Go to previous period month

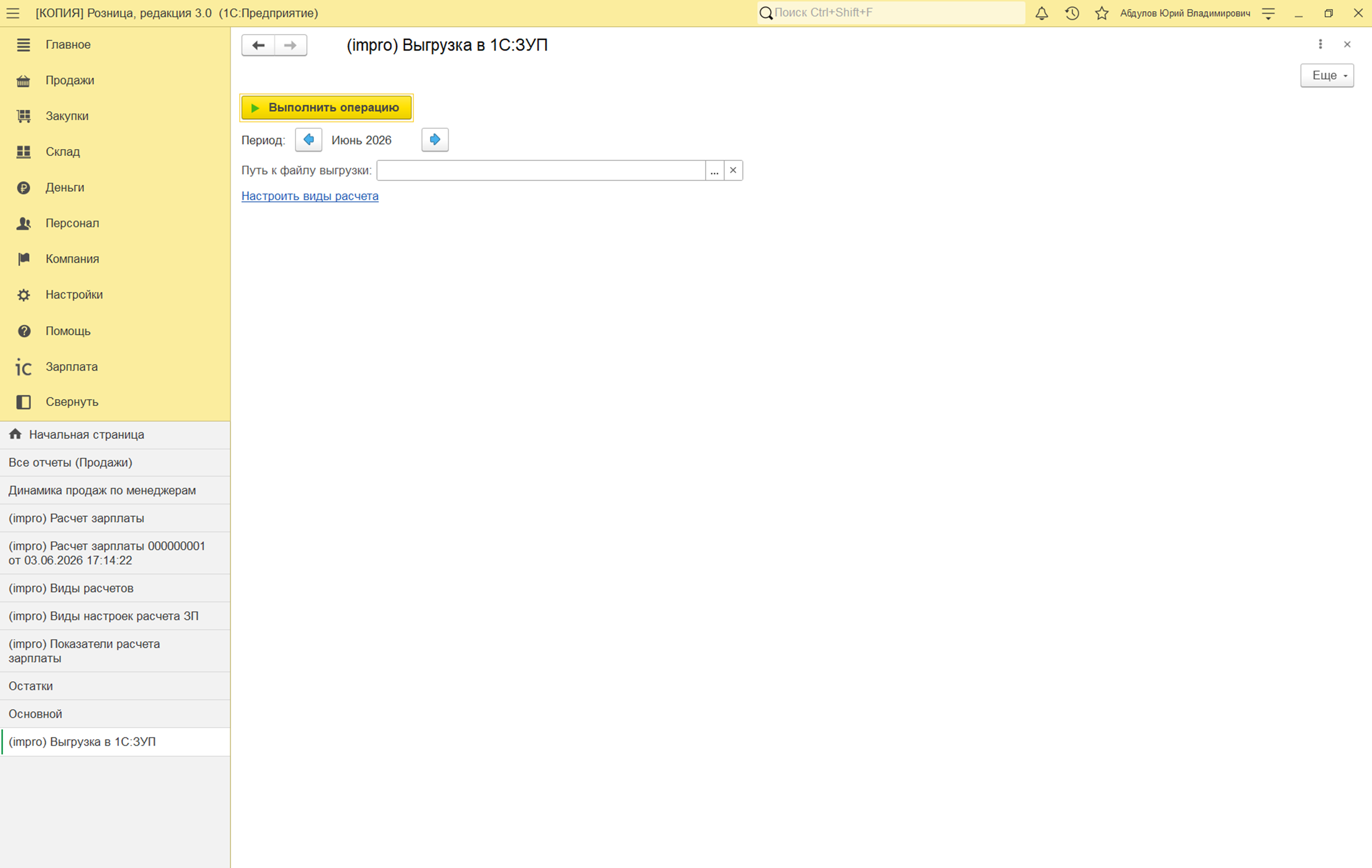point(309,139)
